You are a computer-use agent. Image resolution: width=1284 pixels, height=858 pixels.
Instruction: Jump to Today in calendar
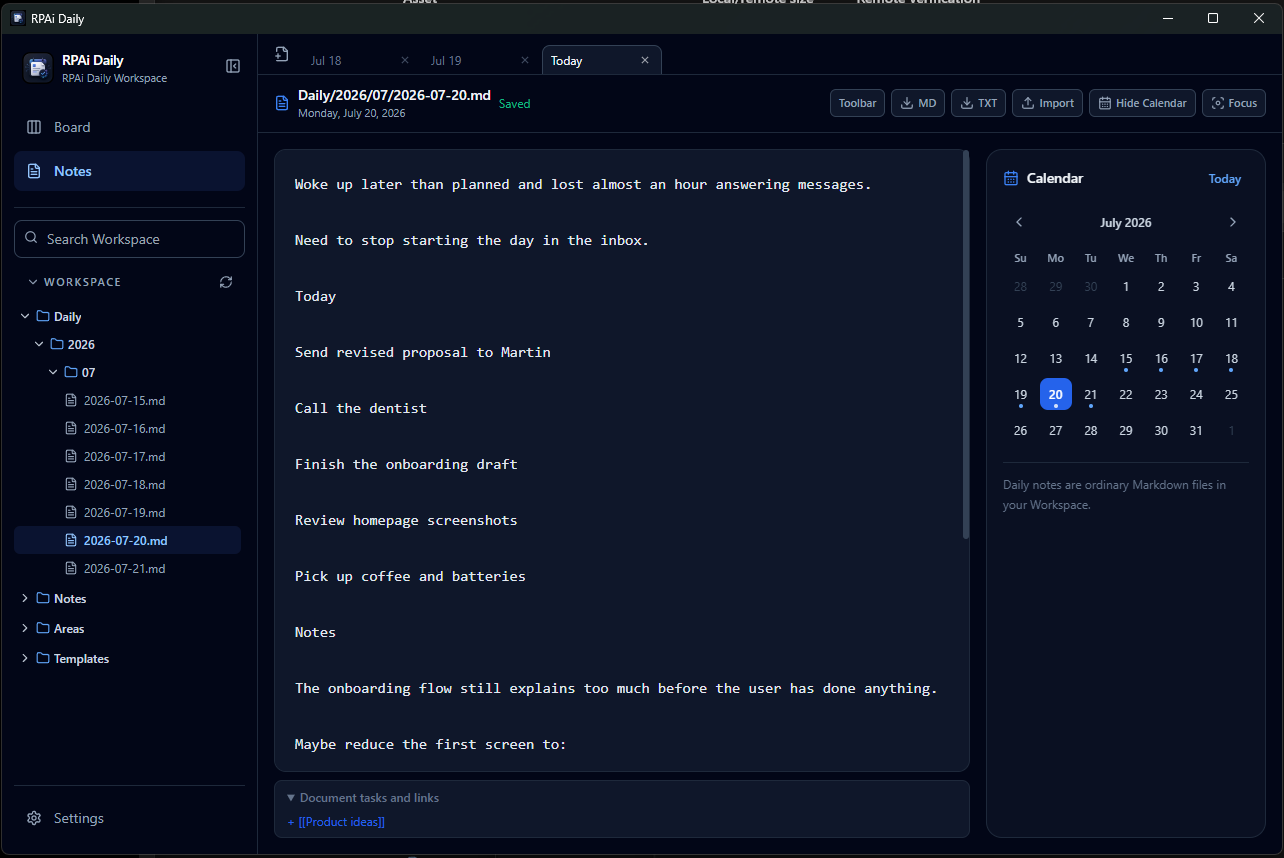[x=1224, y=179]
